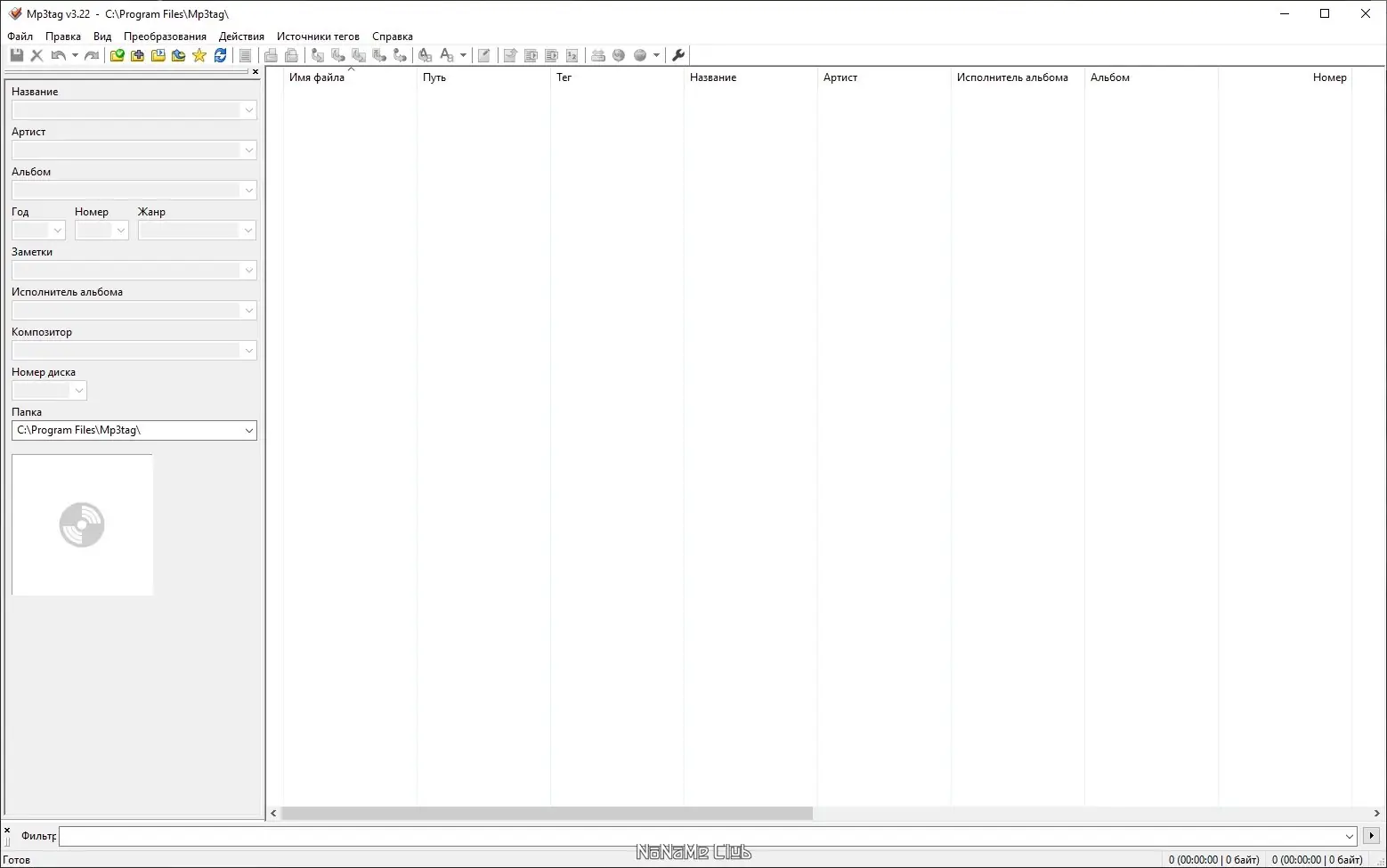The image size is (1387, 868).
Task: Open the Альбом field dropdown
Action: (248, 191)
